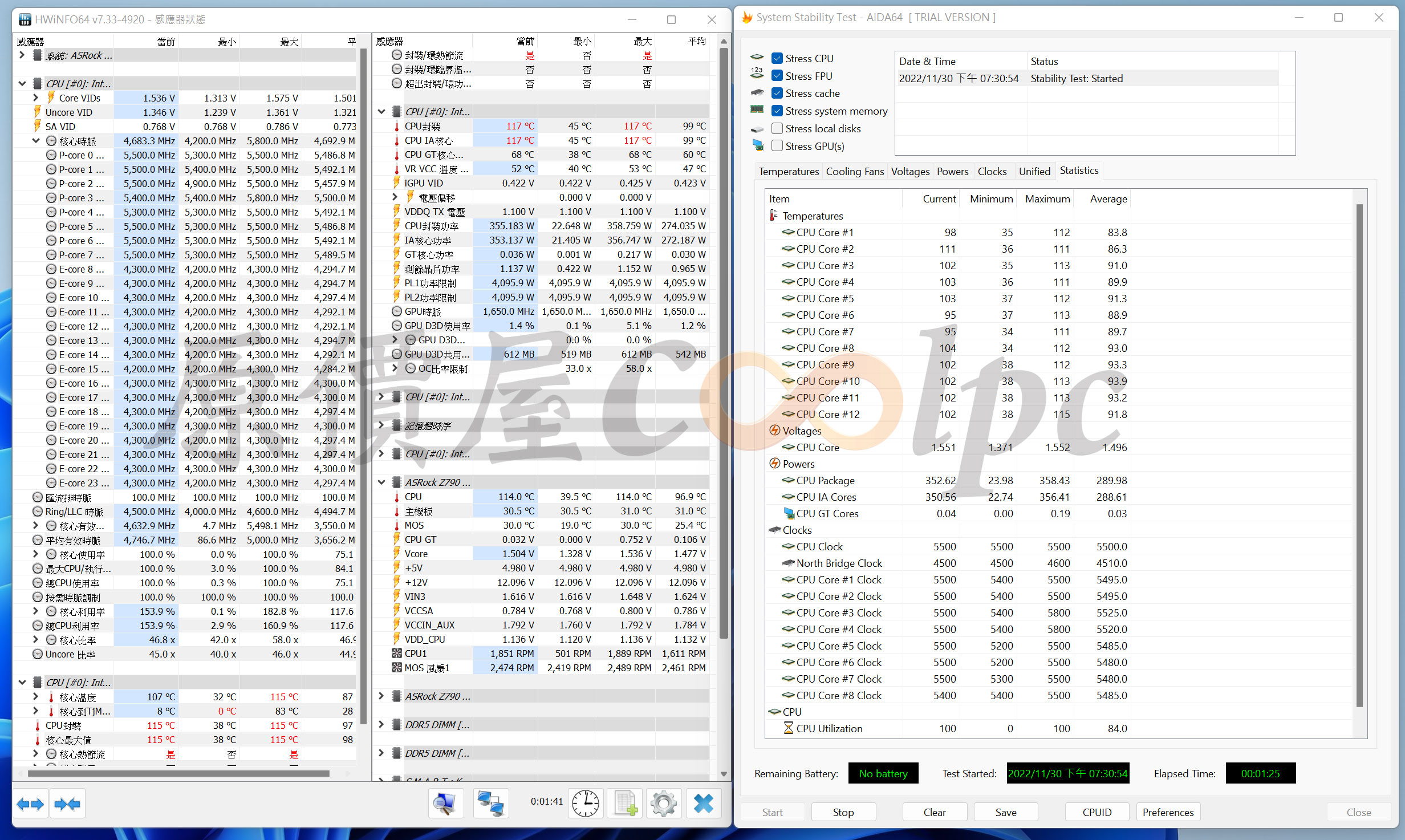This screenshot has height=840, width=1405.
Task: Select the 'Stability Test: Started' log entry
Action: click(1087, 78)
